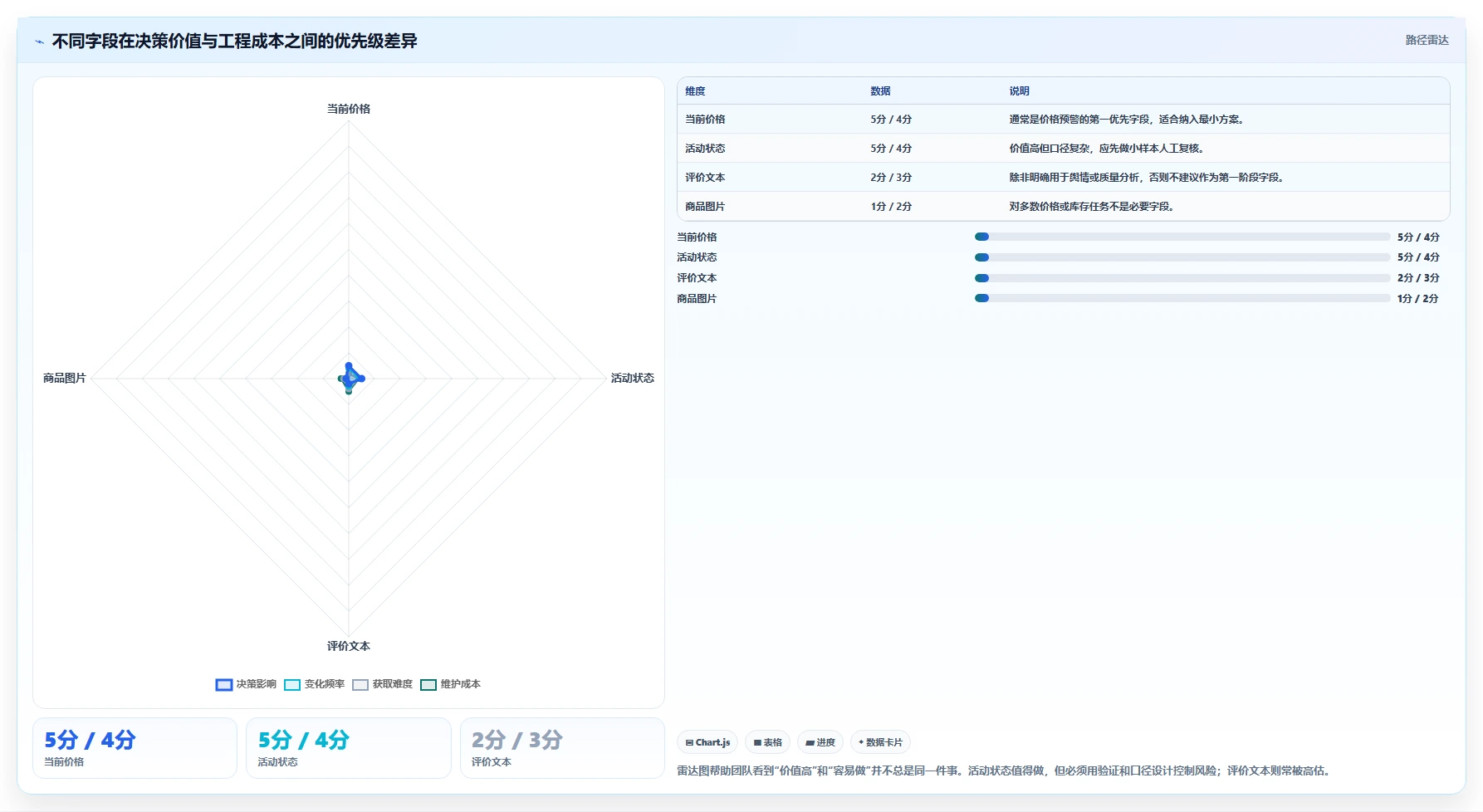The width and height of the screenshot is (1483, 812).
Task: Toggle the 变化频率 legend swatch
Action: pyautogui.click(x=292, y=685)
